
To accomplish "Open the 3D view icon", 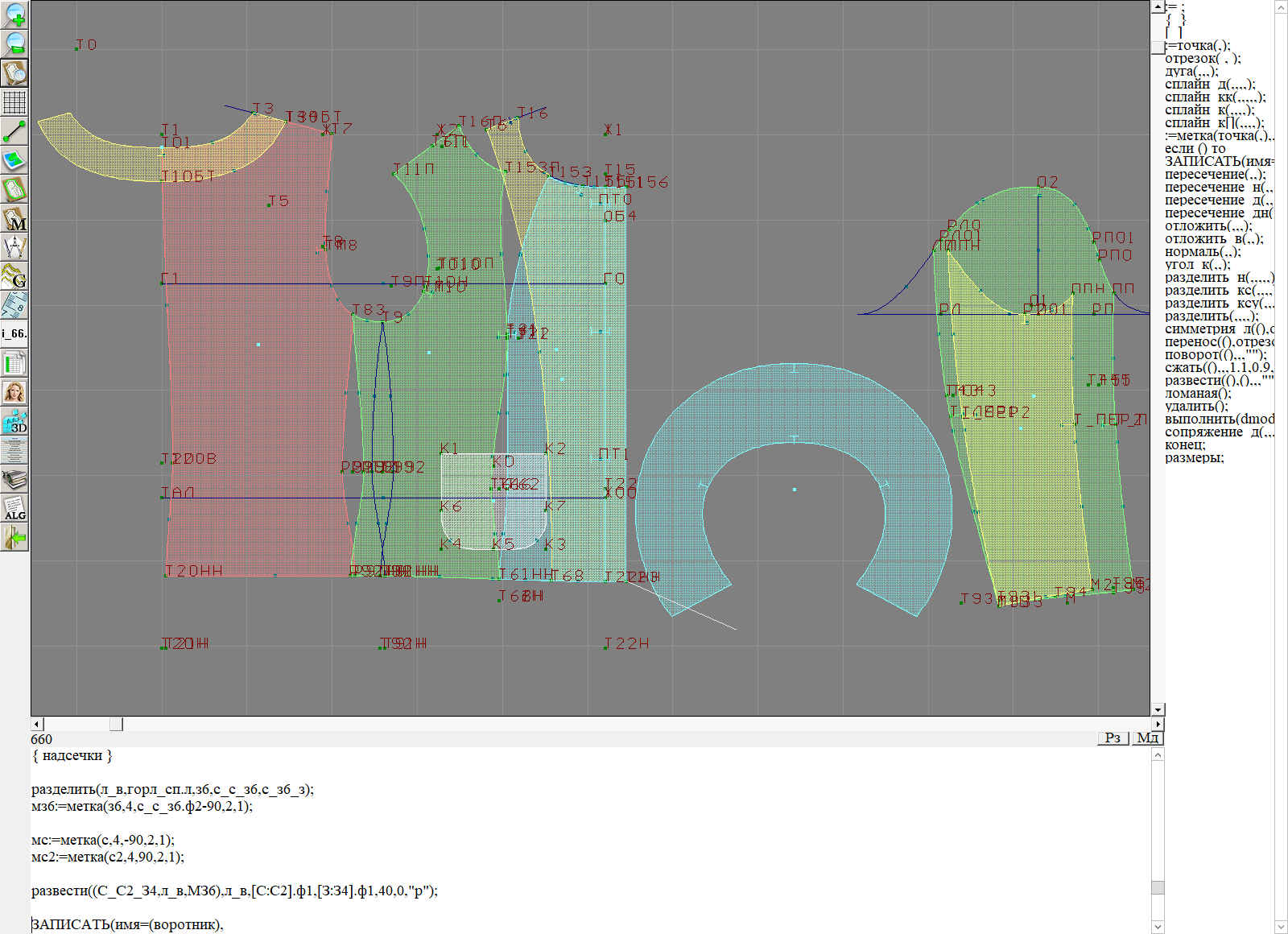I will [14, 421].
